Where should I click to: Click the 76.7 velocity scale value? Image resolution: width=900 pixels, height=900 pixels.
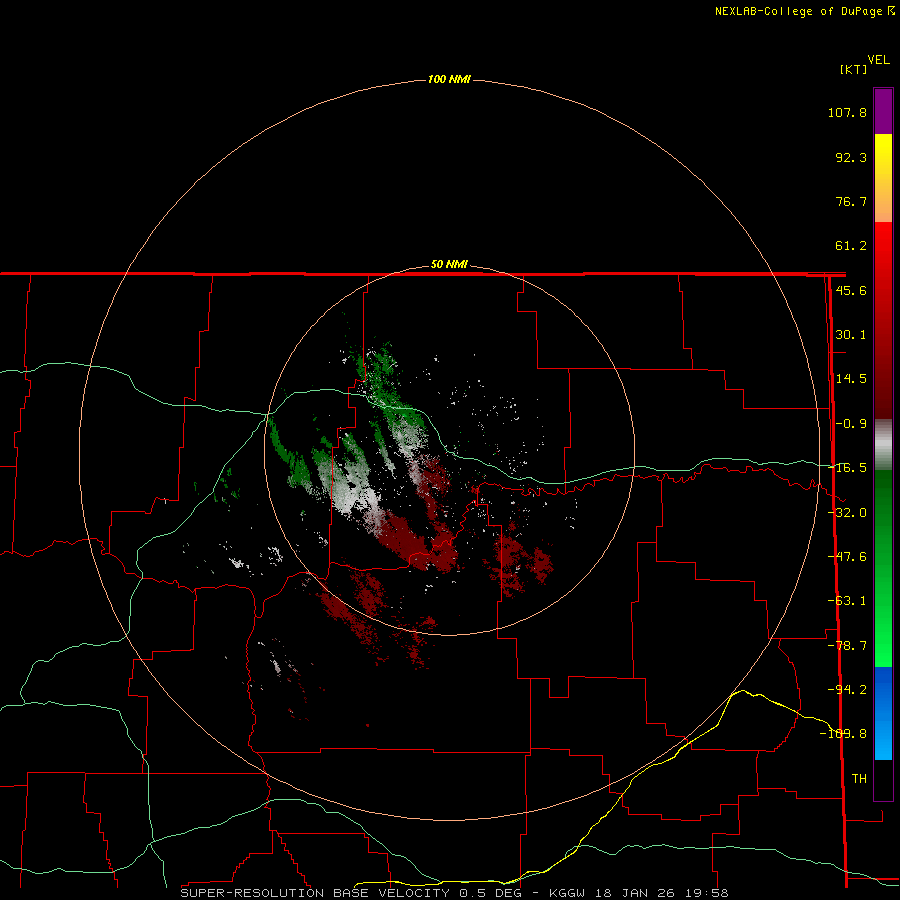851,201
